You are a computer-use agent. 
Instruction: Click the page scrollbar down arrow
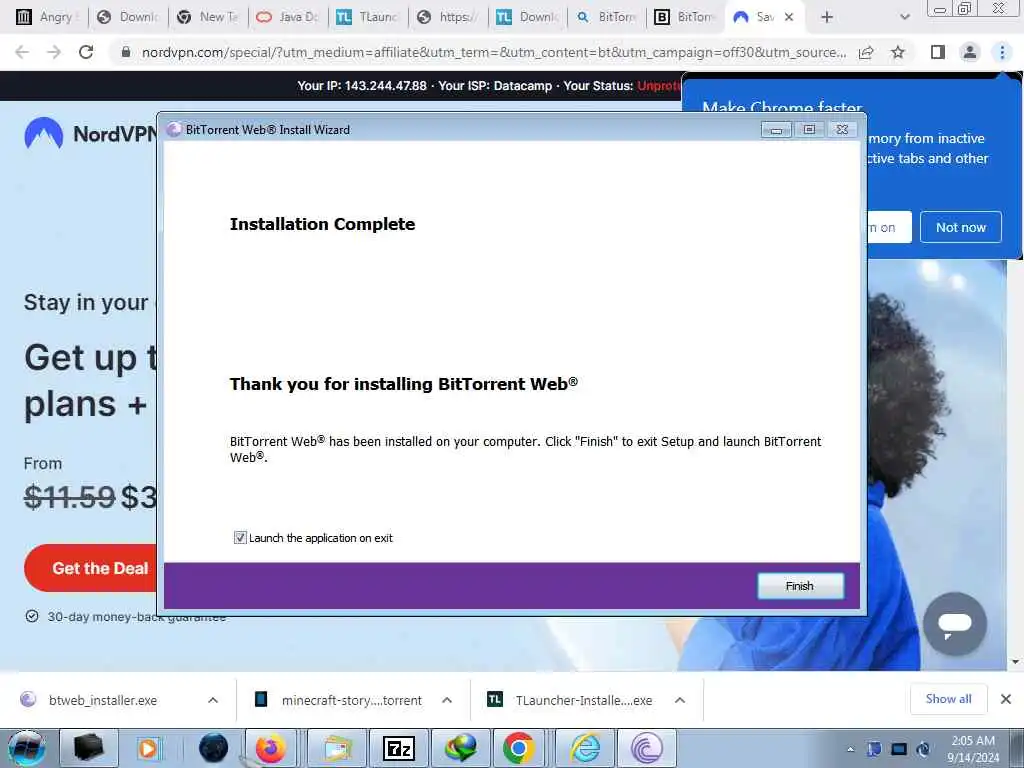tap(1015, 662)
